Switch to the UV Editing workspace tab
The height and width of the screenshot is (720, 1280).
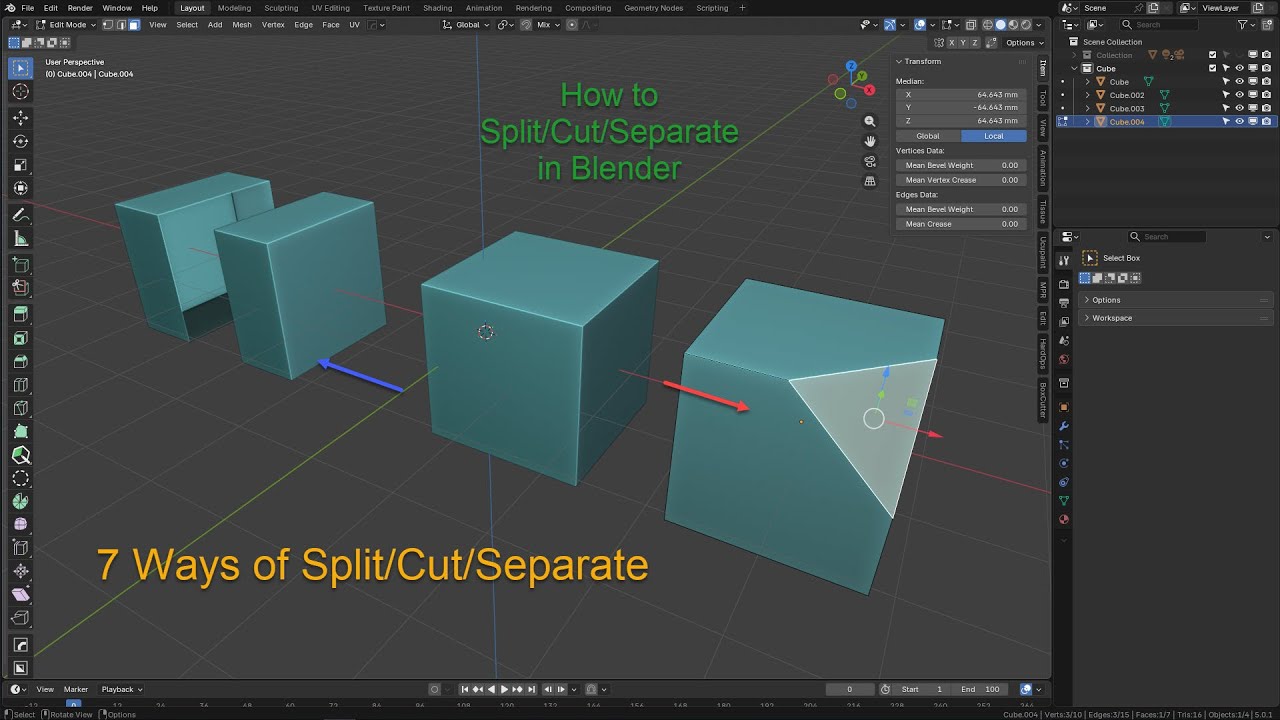click(330, 8)
